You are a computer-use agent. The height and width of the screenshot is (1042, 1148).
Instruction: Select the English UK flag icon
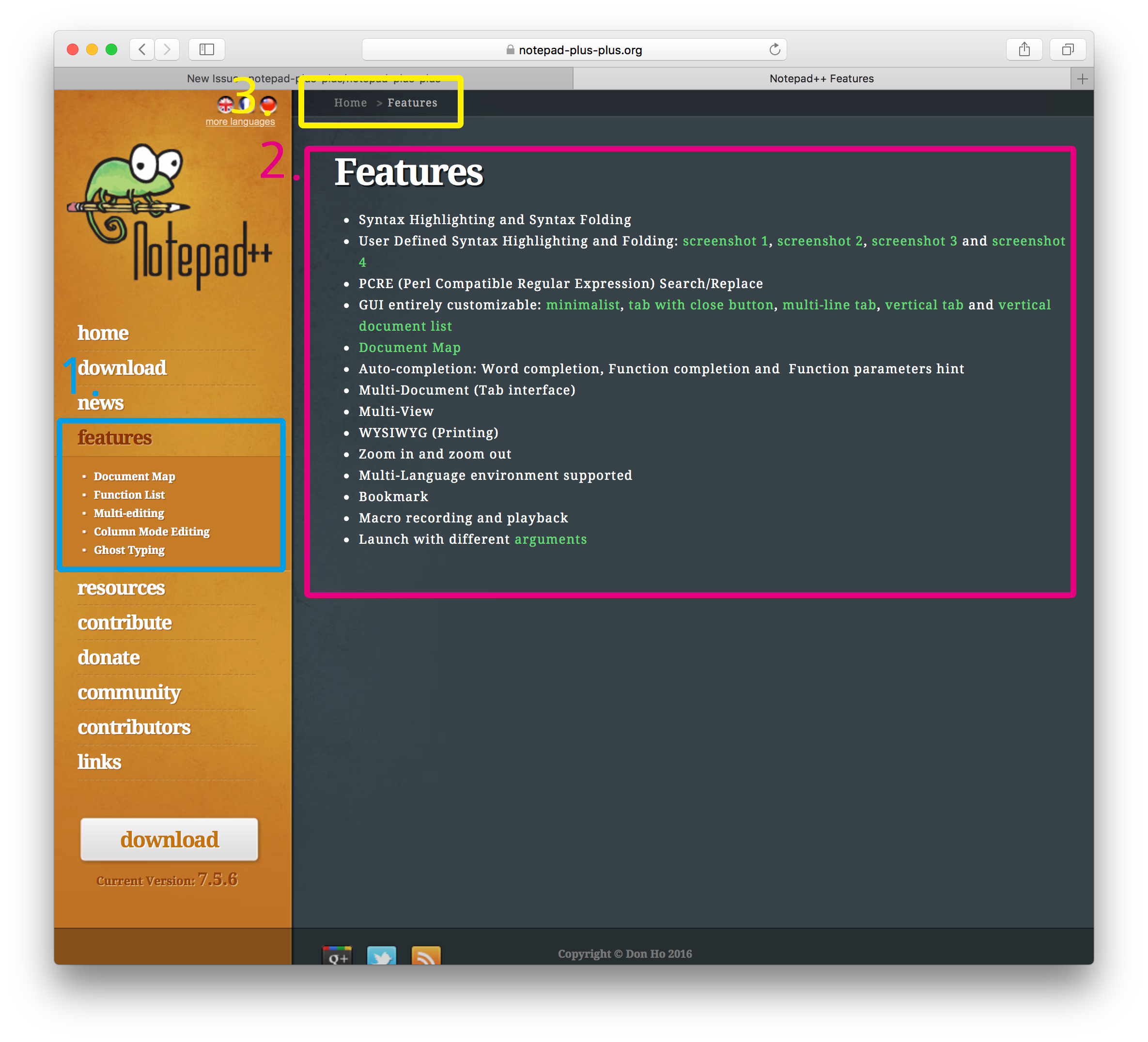point(226,104)
